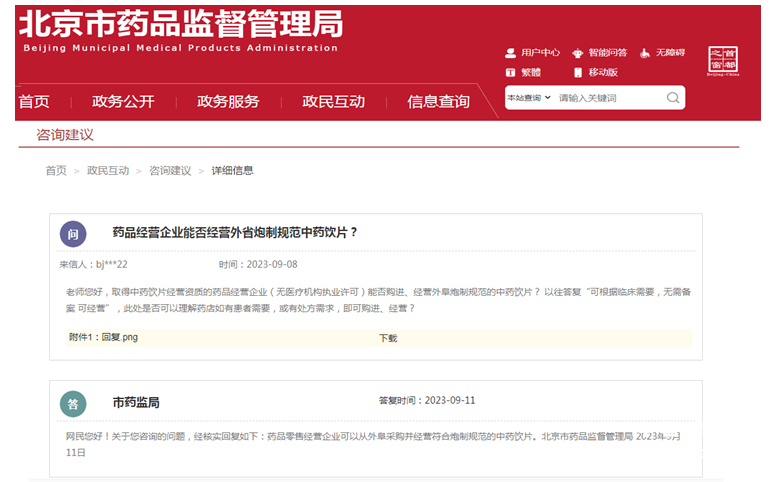Open the 用户中心 text link
The image size is (781, 482).
[x=540, y=53]
